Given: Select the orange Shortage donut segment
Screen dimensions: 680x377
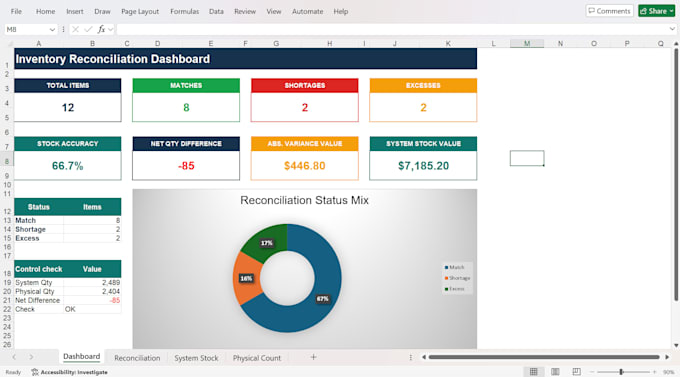Looking at the screenshot, I should coord(247,278).
